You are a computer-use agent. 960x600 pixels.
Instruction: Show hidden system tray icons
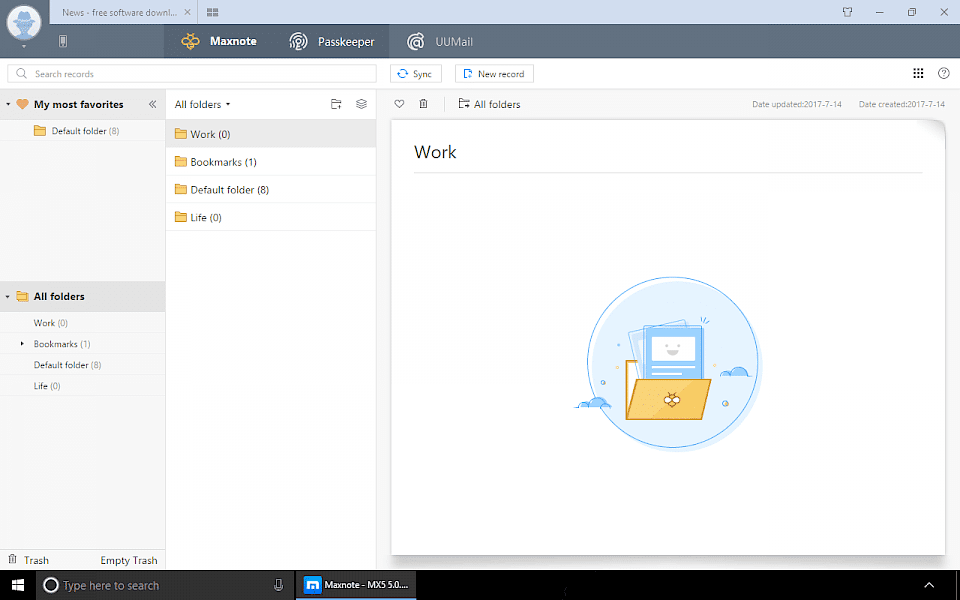pos(929,585)
